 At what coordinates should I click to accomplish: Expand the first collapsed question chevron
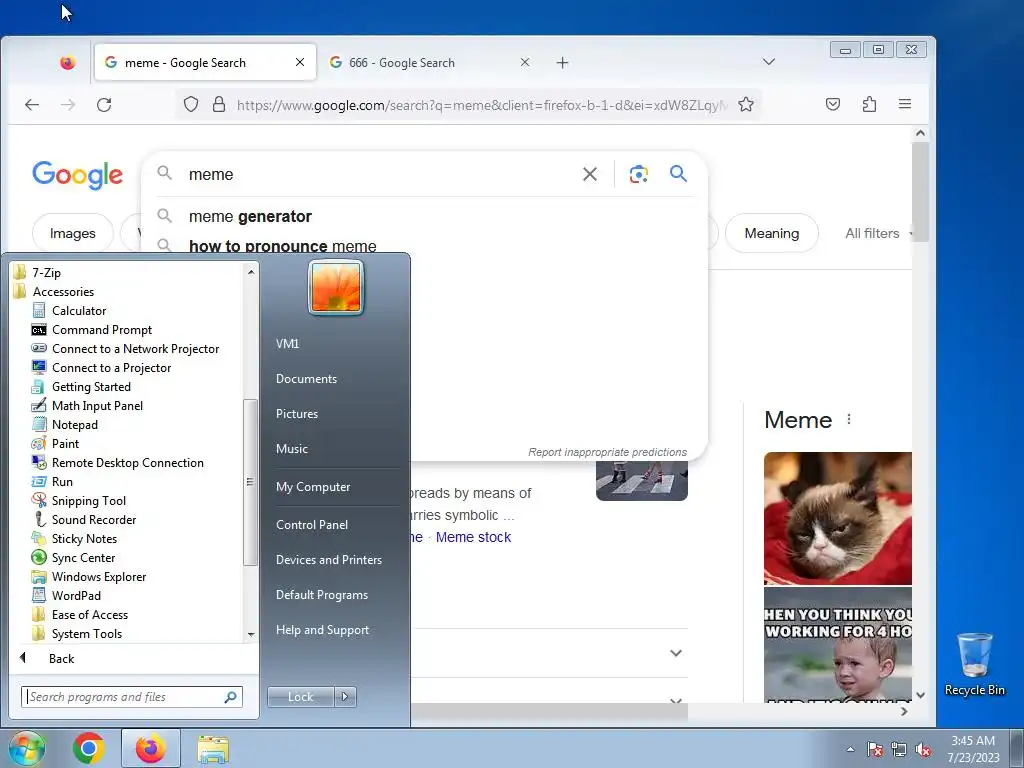pos(675,653)
